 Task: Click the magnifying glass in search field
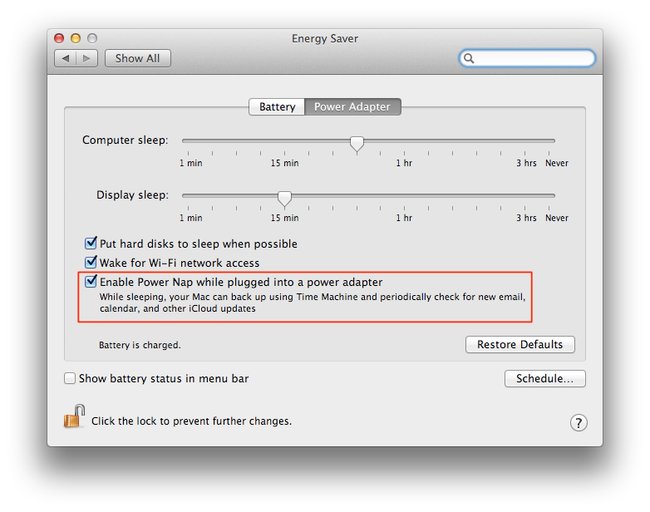pyautogui.click(x=468, y=58)
